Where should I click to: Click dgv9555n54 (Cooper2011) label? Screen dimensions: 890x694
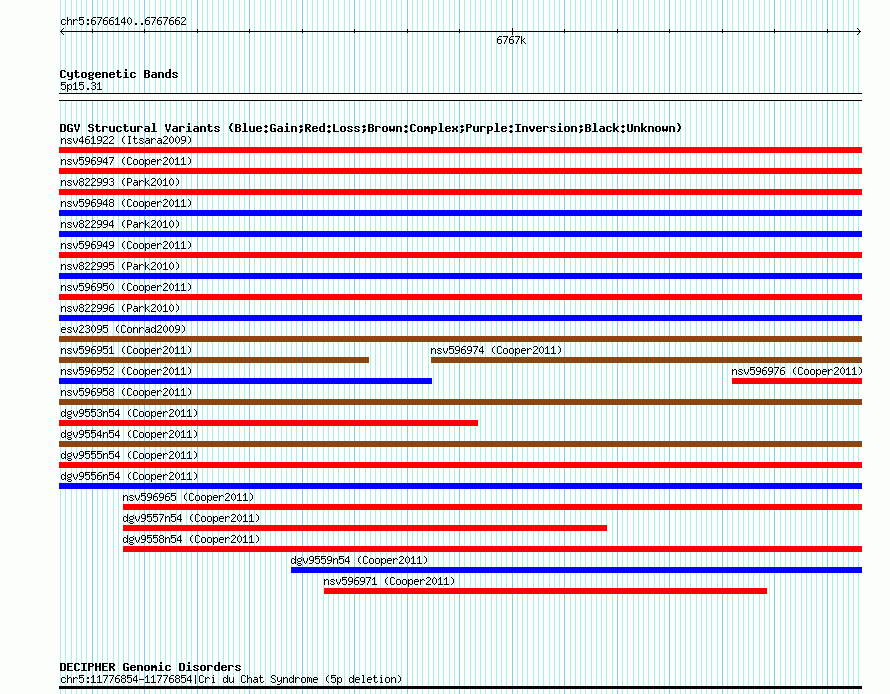click(x=129, y=455)
